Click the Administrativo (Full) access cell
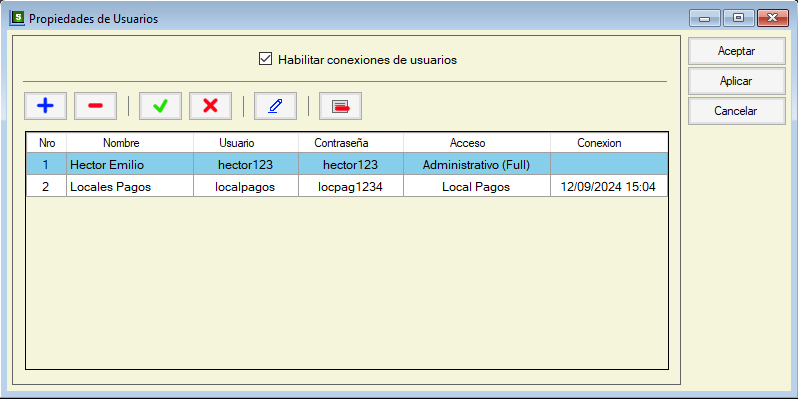Image resolution: width=798 pixels, height=399 pixels. 477,165
